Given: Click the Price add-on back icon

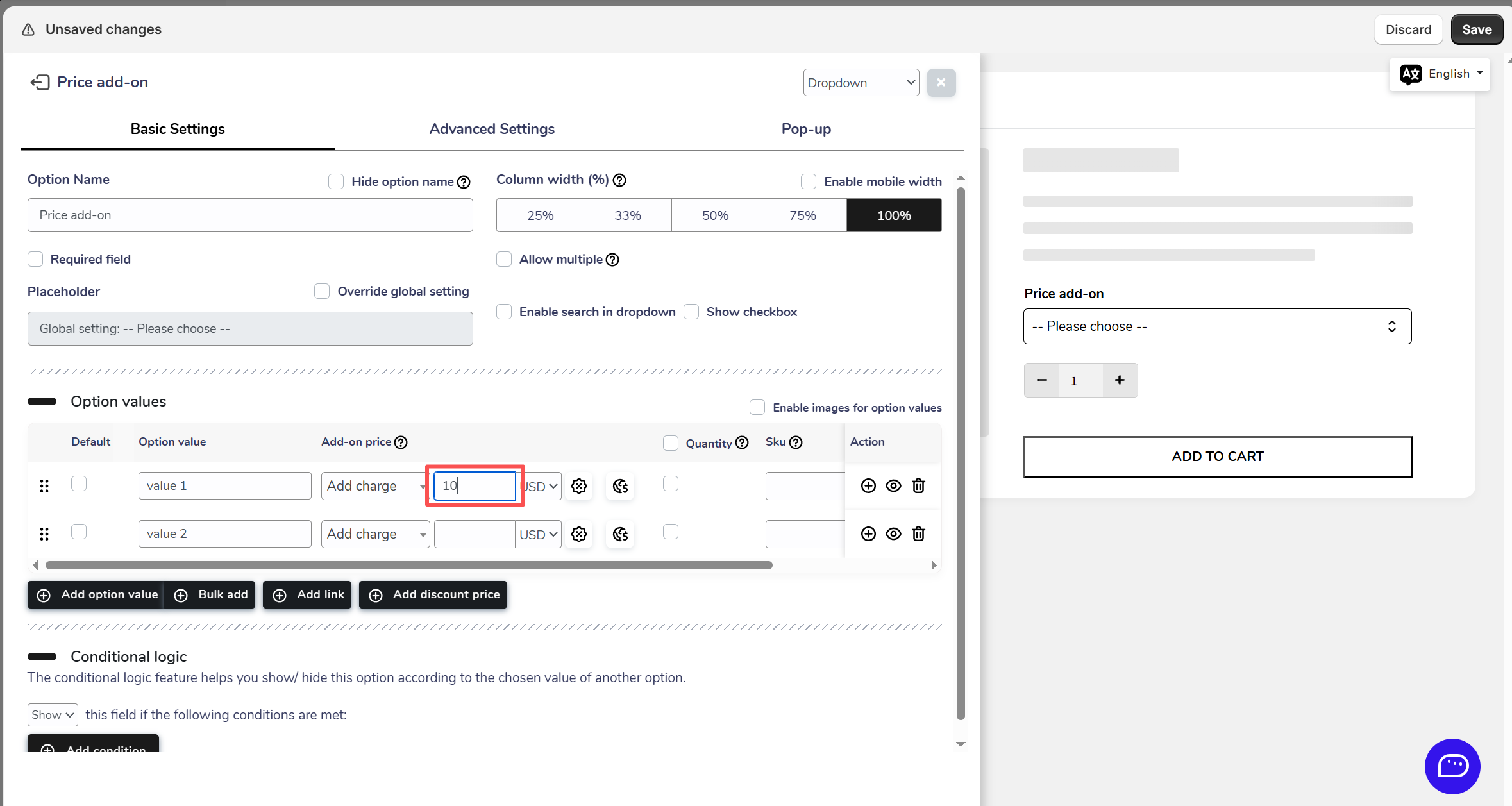Looking at the screenshot, I should coord(40,82).
